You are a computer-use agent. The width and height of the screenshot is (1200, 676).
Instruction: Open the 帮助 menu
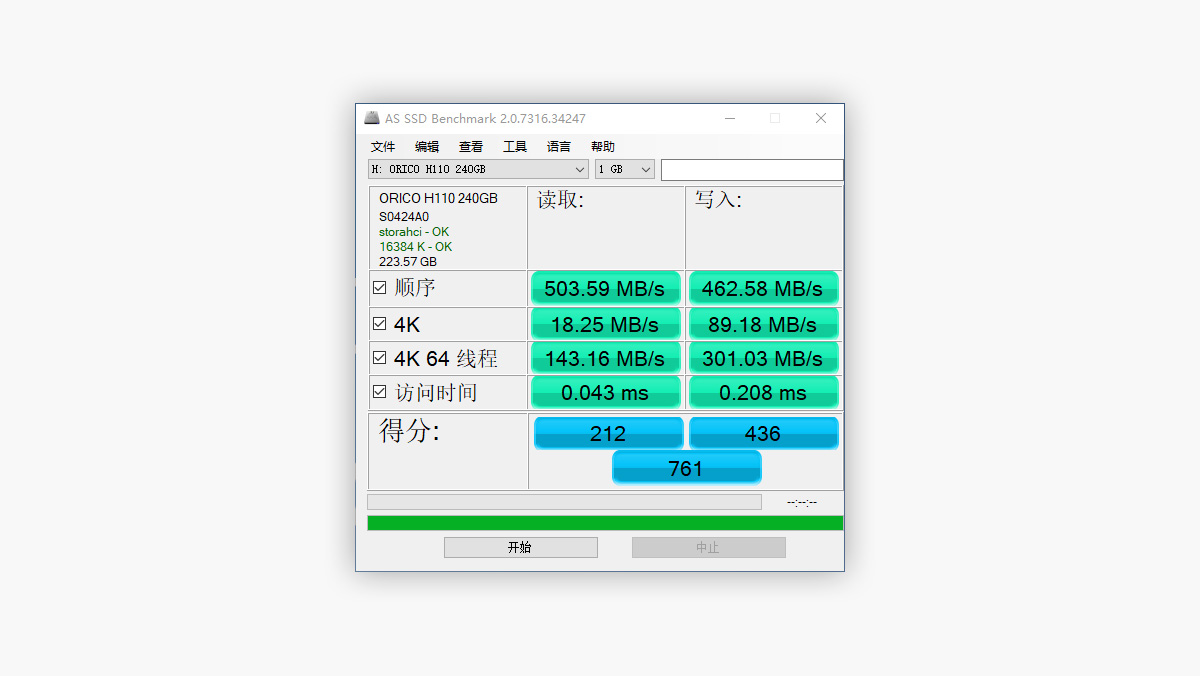[603, 146]
